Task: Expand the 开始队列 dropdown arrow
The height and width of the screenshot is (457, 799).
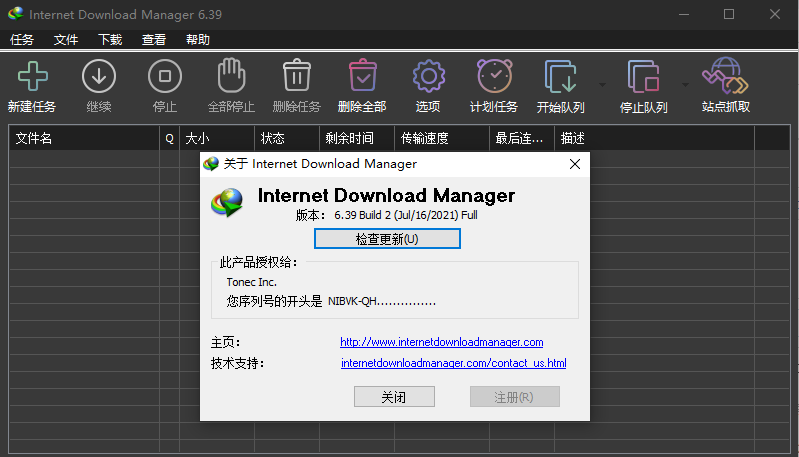Action: pos(602,85)
